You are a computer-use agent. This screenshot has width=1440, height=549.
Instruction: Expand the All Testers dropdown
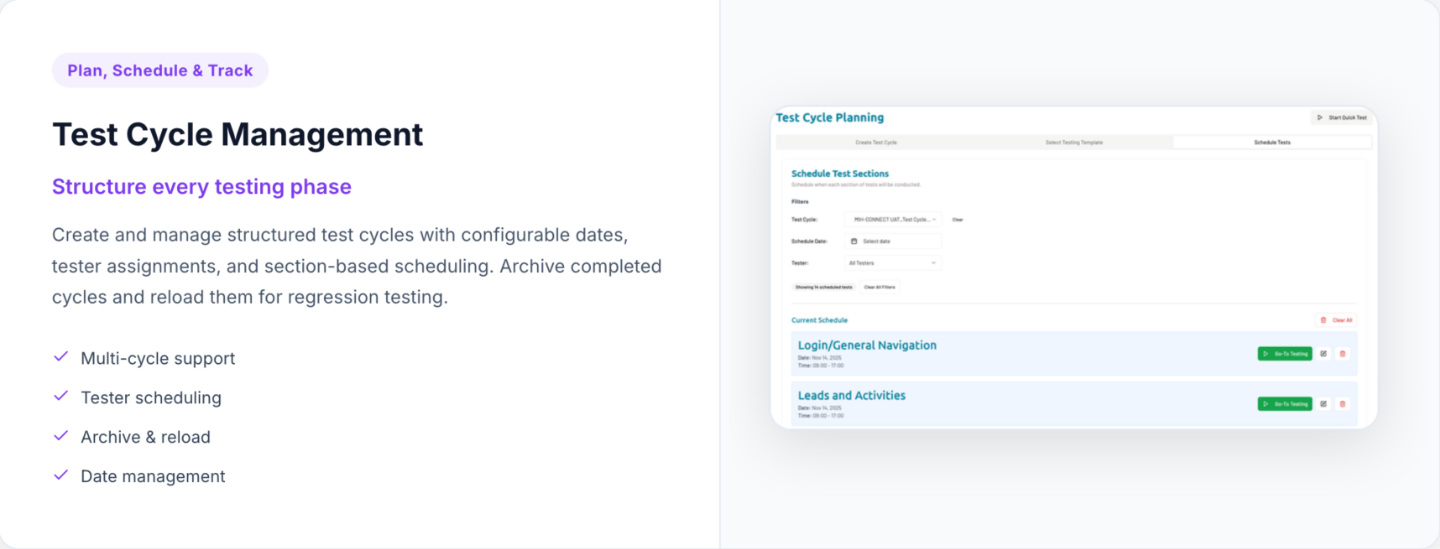coord(892,263)
